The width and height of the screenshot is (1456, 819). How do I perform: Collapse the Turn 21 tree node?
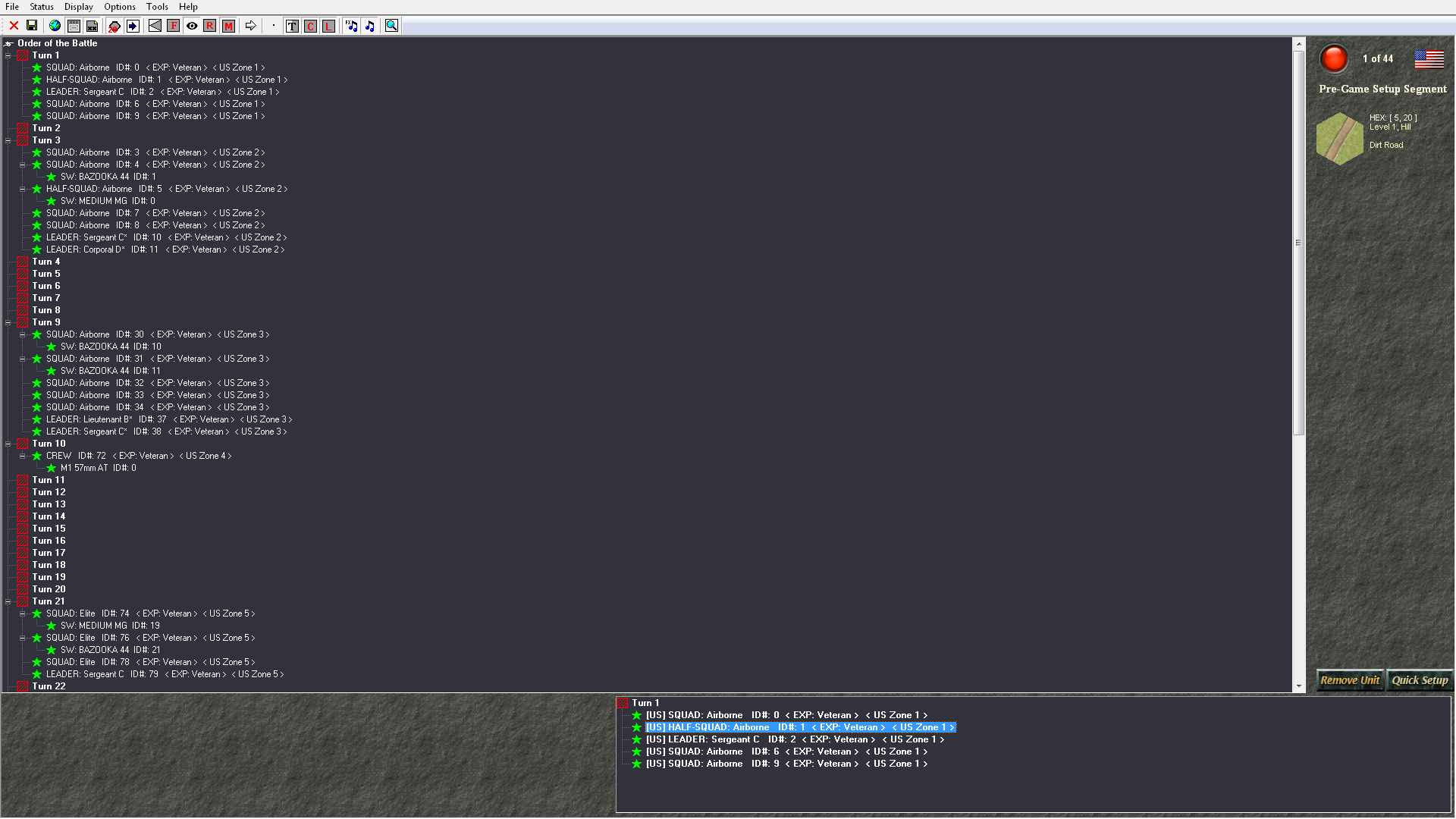(x=8, y=601)
